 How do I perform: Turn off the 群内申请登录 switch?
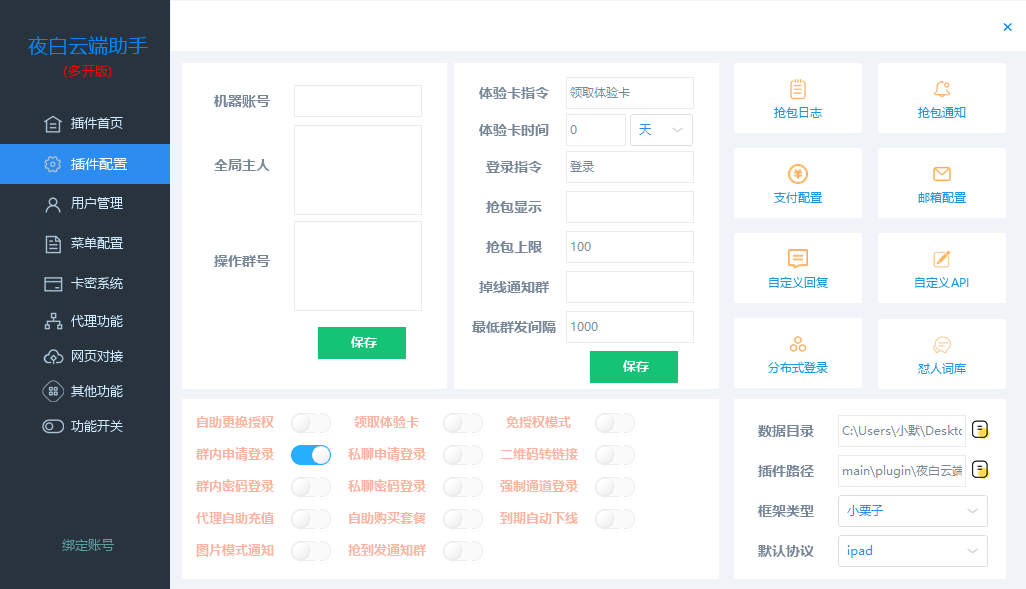click(311, 455)
